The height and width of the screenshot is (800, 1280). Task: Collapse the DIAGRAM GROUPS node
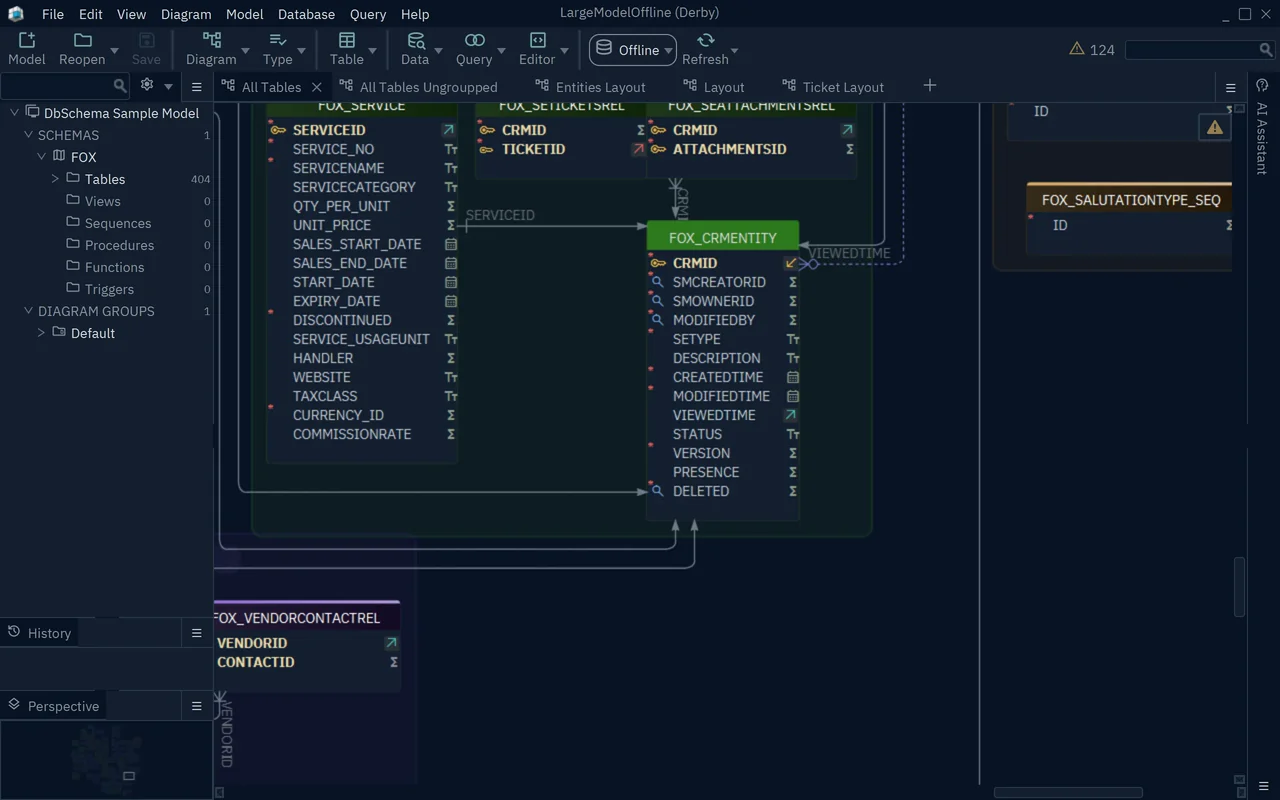[x=28, y=311]
